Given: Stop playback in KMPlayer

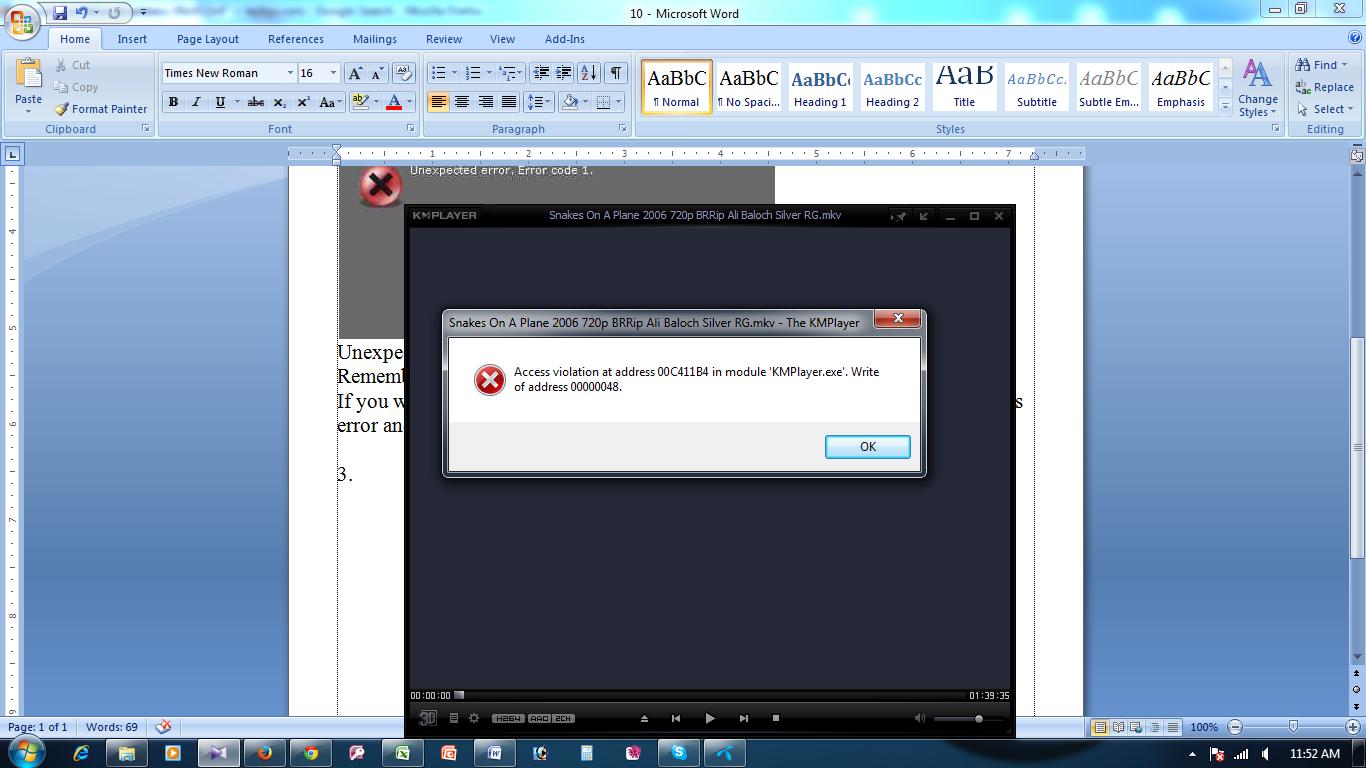Looking at the screenshot, I should [x=776, y=718].
